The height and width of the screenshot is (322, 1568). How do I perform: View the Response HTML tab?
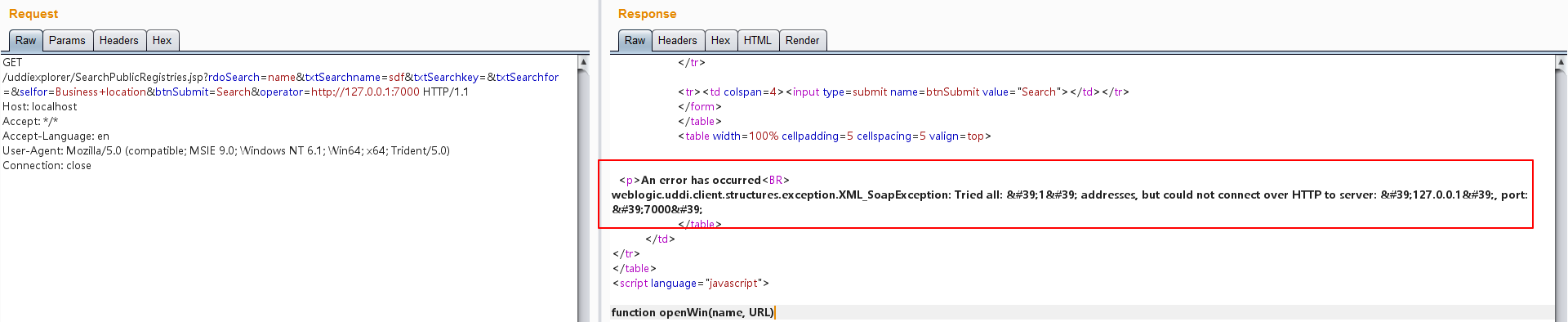(758, 41)
